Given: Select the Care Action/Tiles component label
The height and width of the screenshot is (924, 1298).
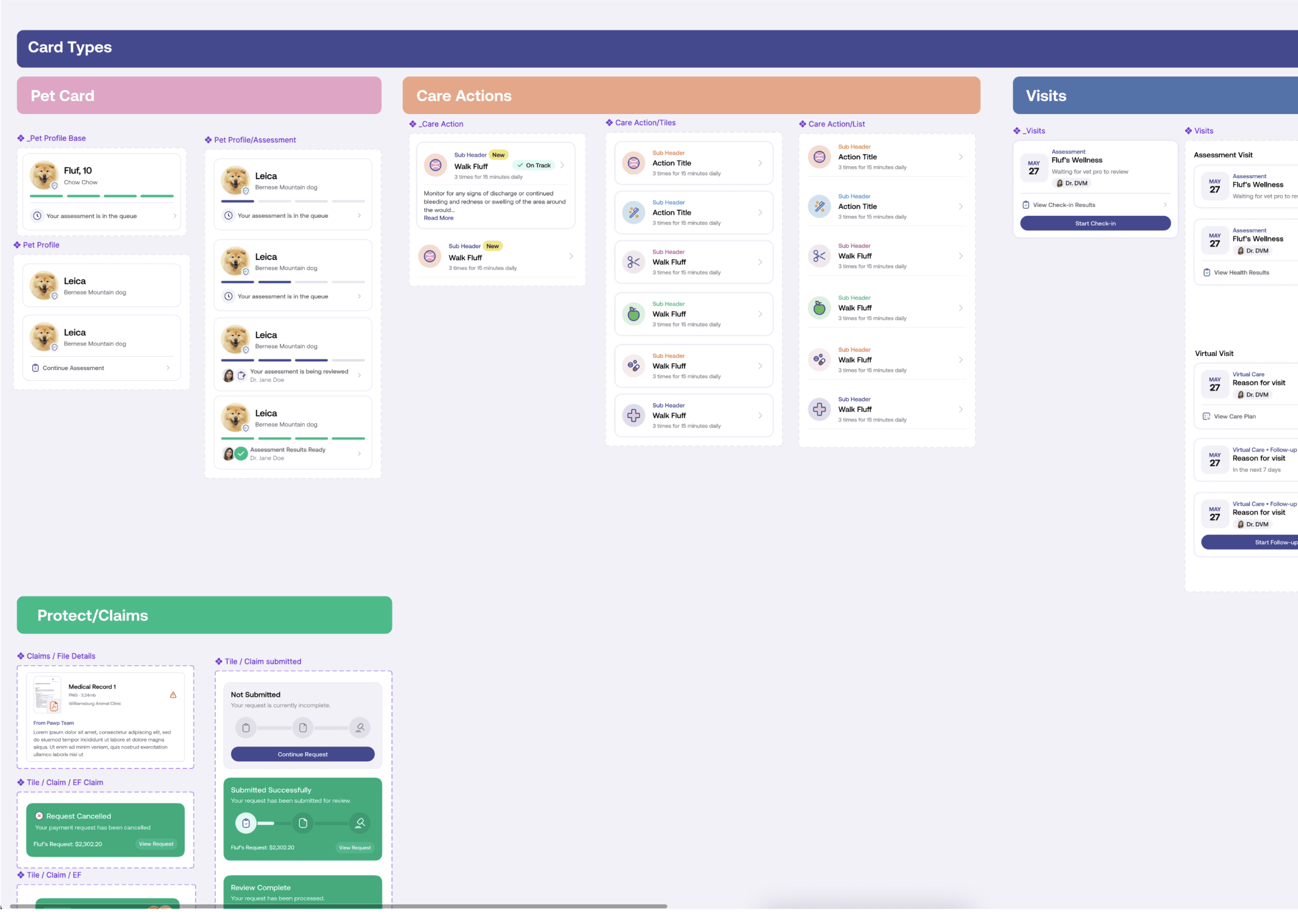Looking at the screenshot, I should coord(645,123).
